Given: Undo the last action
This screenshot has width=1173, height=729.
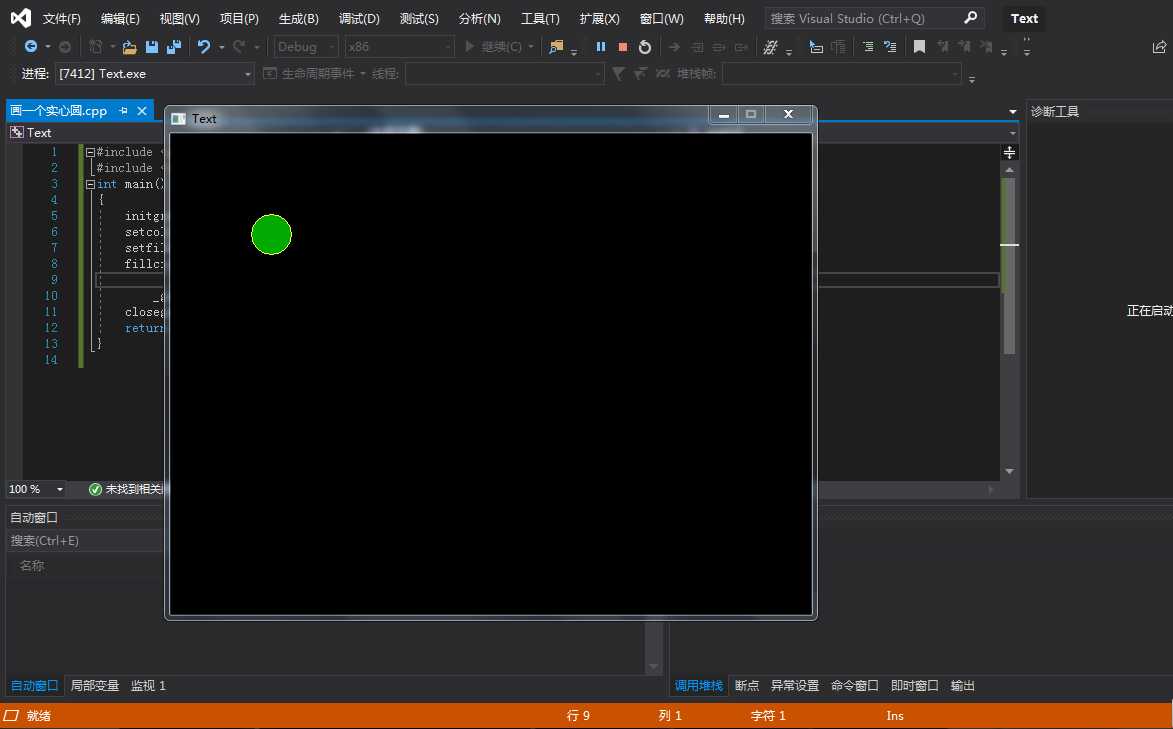Looking at the screenshot, I should coord(203,46).
